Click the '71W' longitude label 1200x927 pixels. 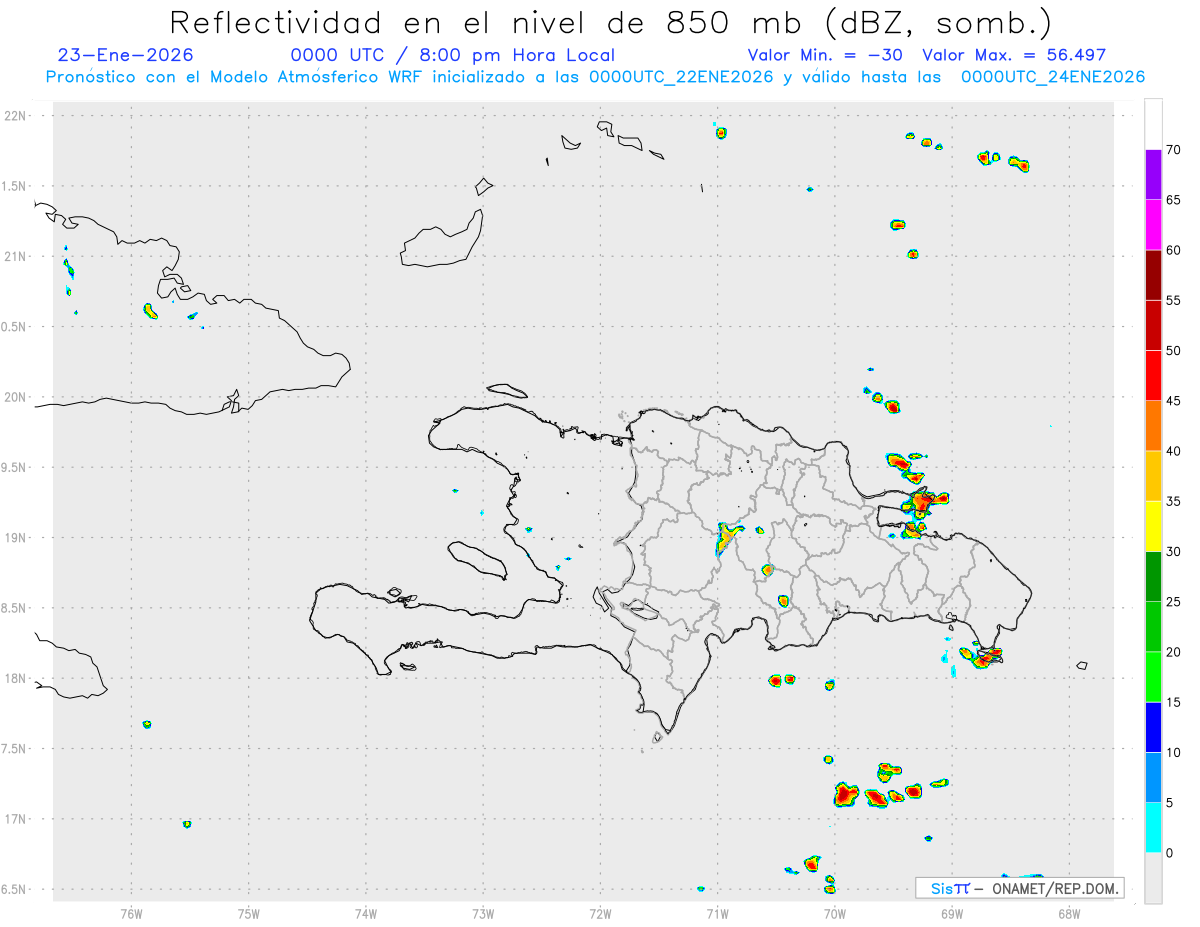pos(717,913)
